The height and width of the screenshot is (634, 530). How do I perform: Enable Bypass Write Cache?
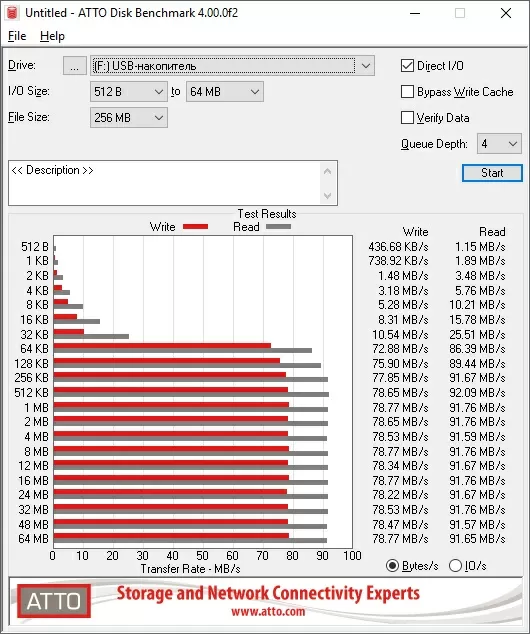[407, 92]
